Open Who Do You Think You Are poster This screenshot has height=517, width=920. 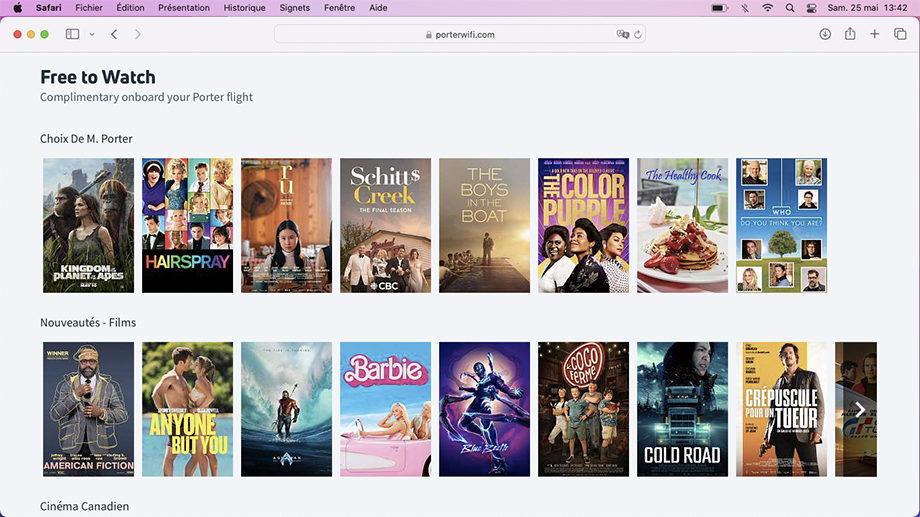point(782,225)
